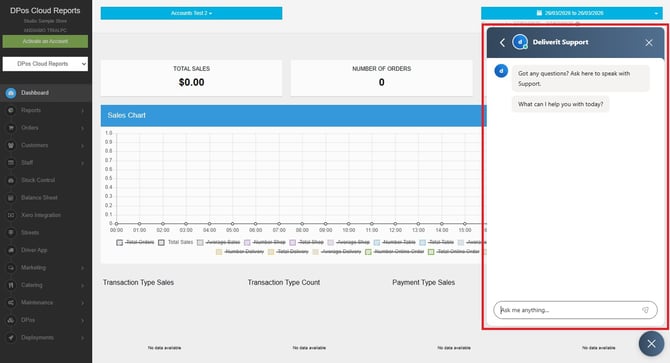Expand the Orders submenu chevron
The height and width of the screenshot is (363, 670).
coord(82,128)
